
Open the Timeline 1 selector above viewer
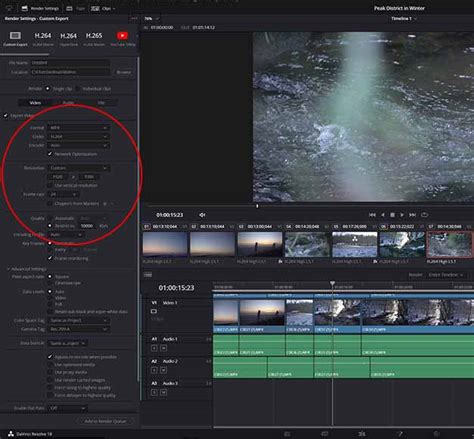pyautogui.click(x=404, y=19)
